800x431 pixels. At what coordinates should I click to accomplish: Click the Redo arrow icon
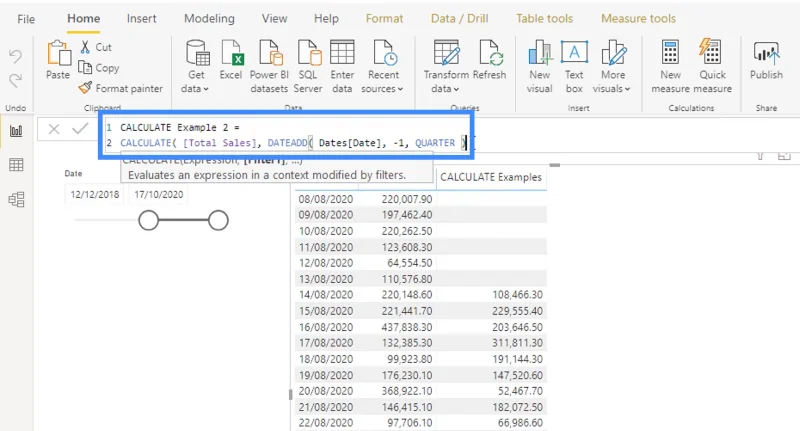click(15, 81)
